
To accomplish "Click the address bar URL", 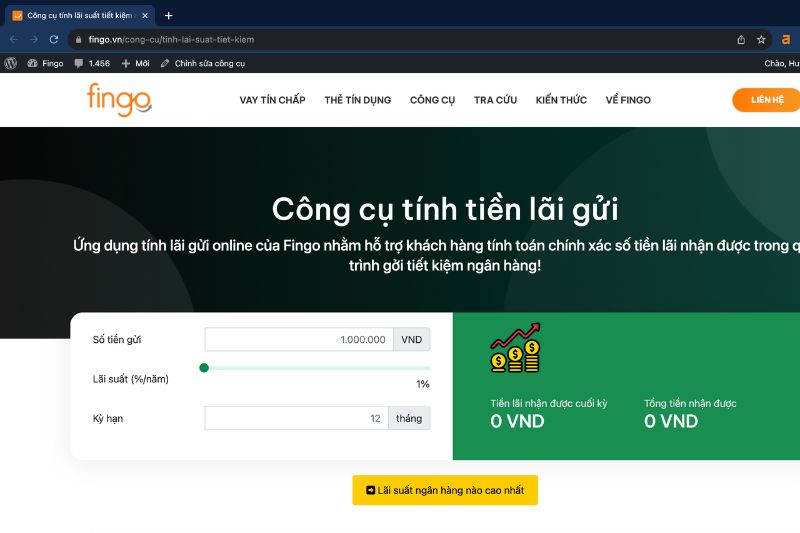I will coord(171,39).
